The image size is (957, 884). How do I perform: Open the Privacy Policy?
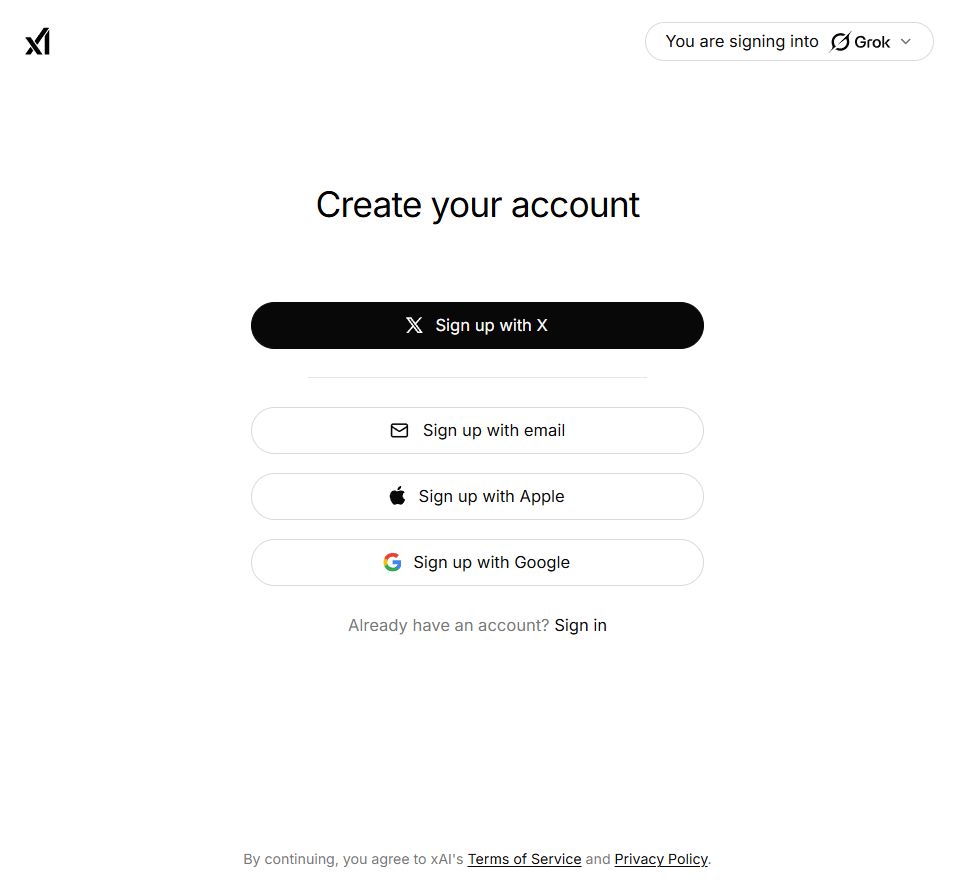[661, 859]
